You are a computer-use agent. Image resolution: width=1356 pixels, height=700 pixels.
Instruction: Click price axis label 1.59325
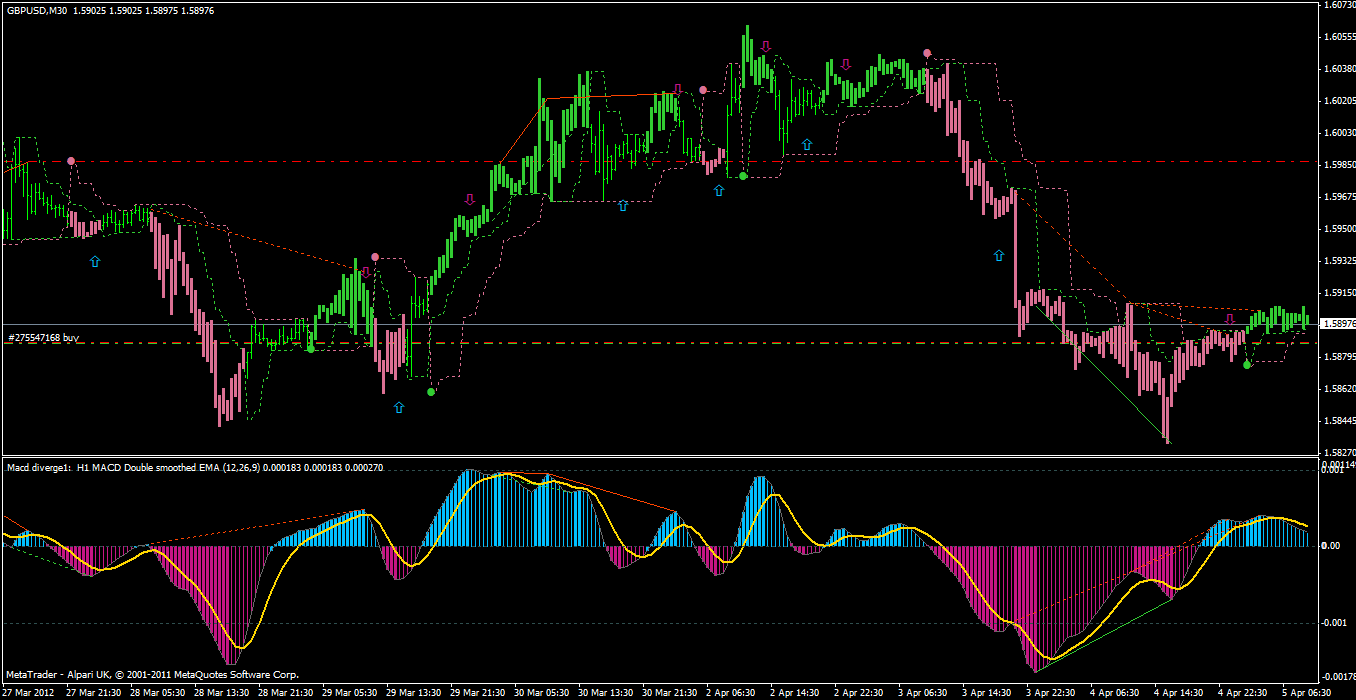(x=1339, y=261)
